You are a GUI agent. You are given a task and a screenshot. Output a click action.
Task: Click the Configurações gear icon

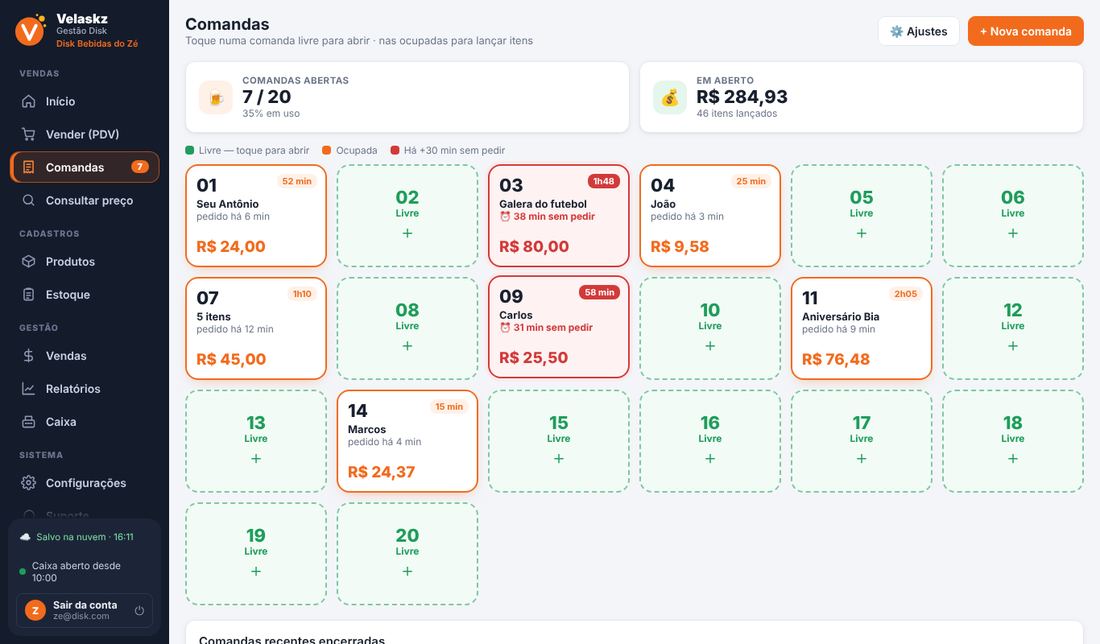(x=28, y=483)
